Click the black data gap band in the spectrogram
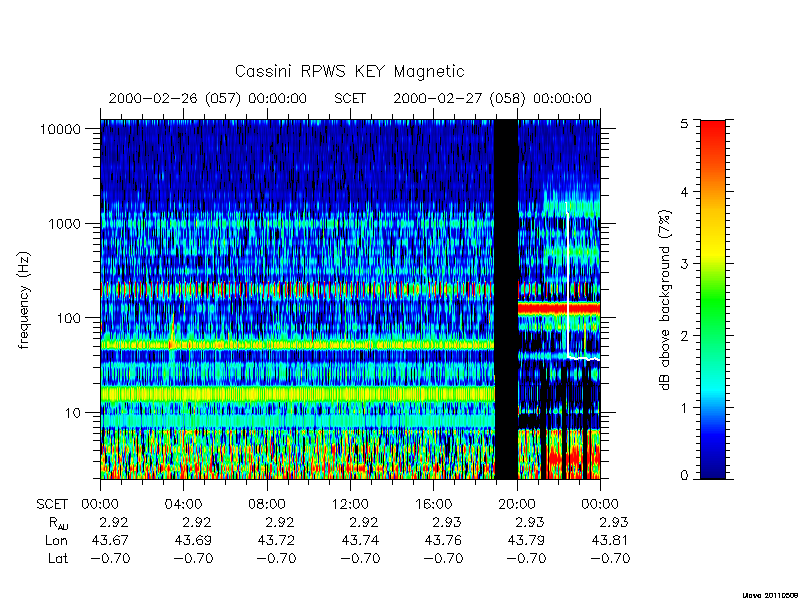This screenshot has height=600, width=800. click(x=506, y=299)
